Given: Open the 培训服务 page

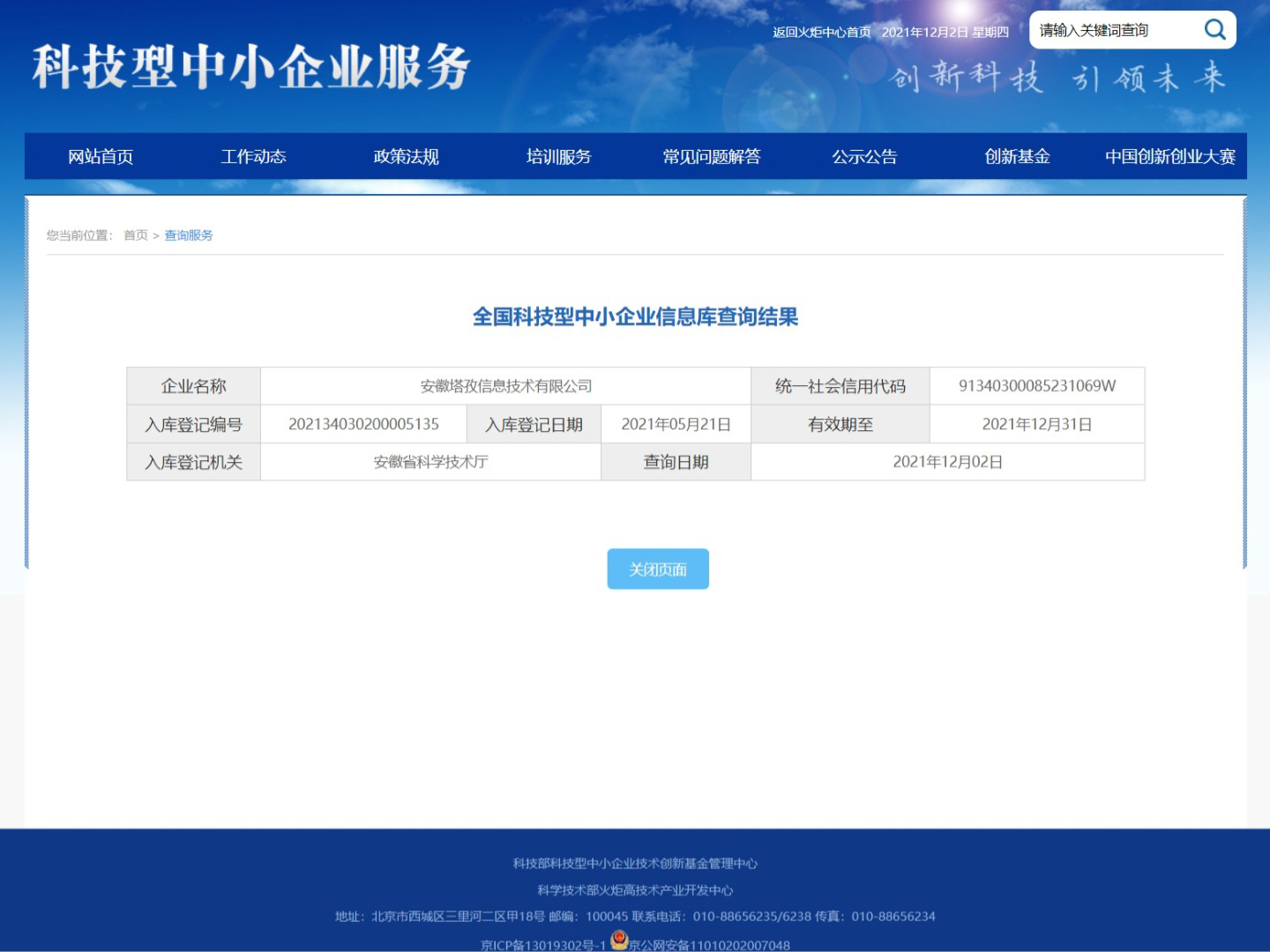Looking at the screenshot, I should [x=558, y=156].
